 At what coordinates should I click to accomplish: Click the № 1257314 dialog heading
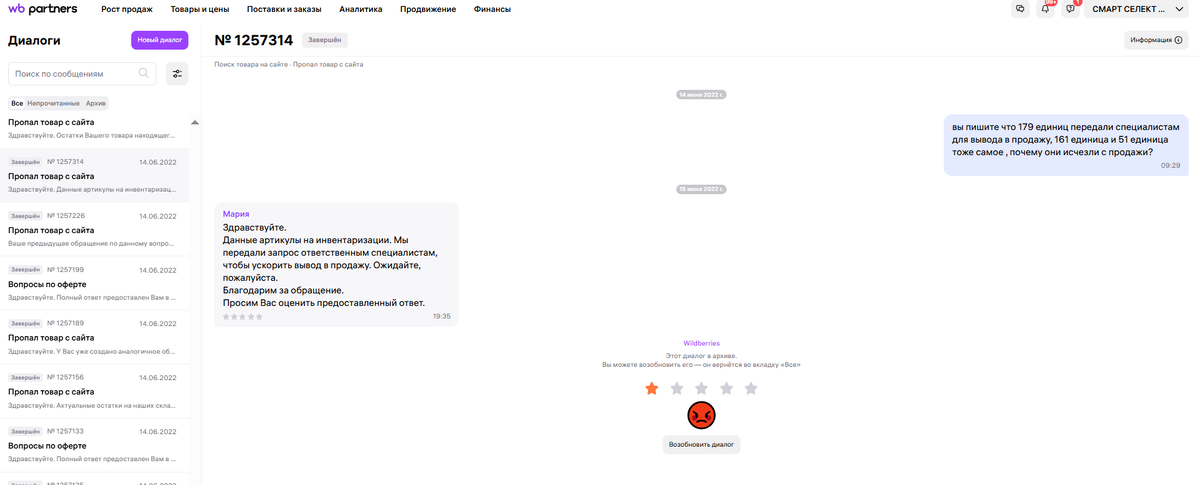pyautogui.click(x=254, y=40)
